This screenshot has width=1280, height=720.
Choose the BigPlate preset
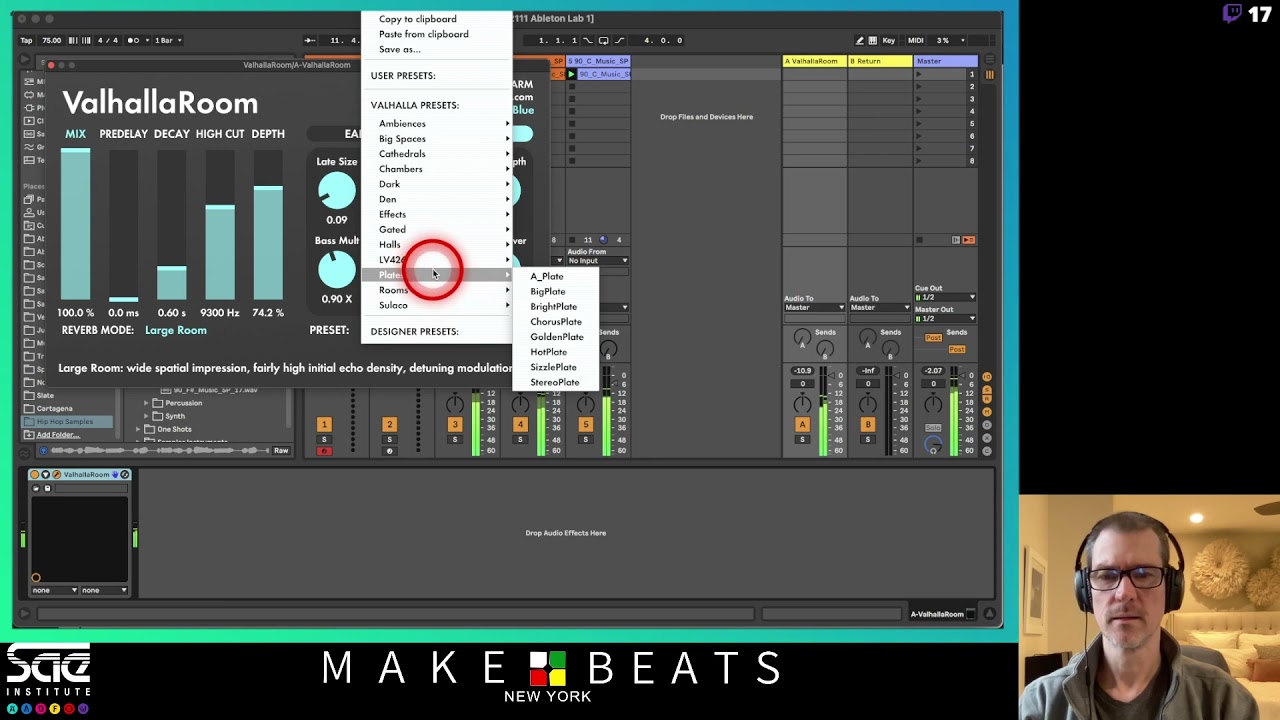548,291
